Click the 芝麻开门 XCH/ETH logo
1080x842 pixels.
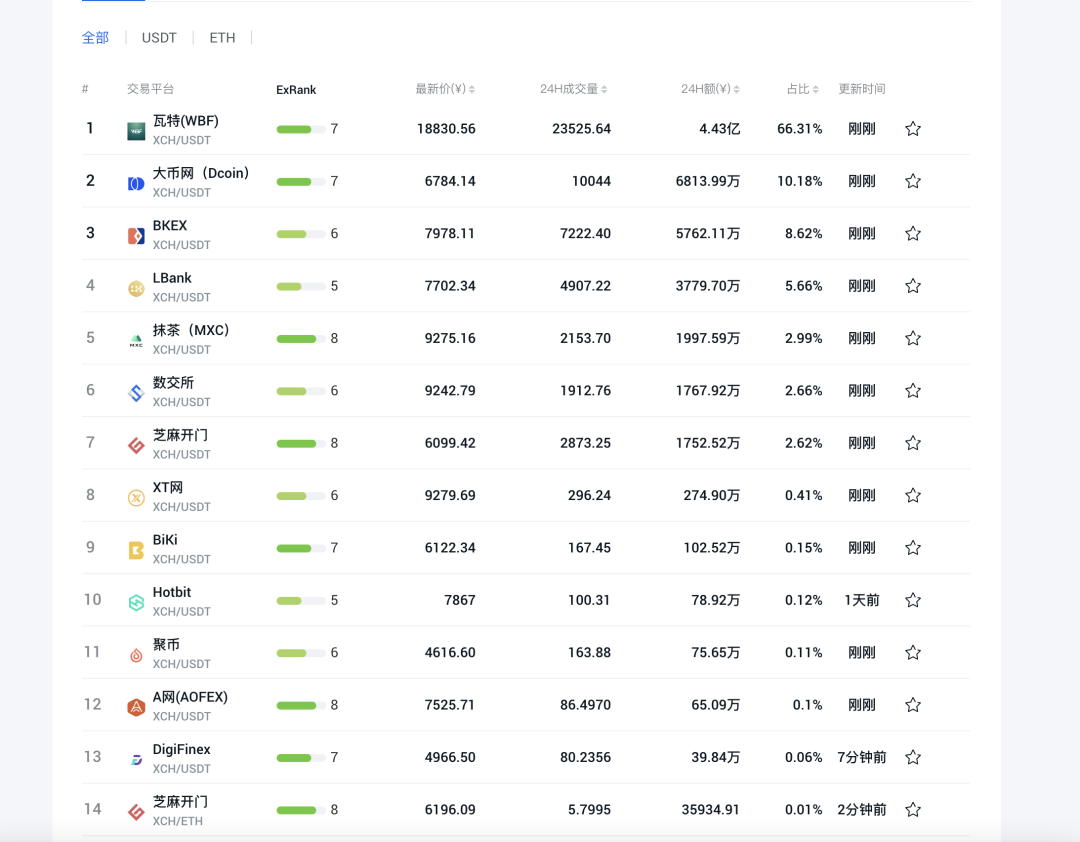coord(136,812)
